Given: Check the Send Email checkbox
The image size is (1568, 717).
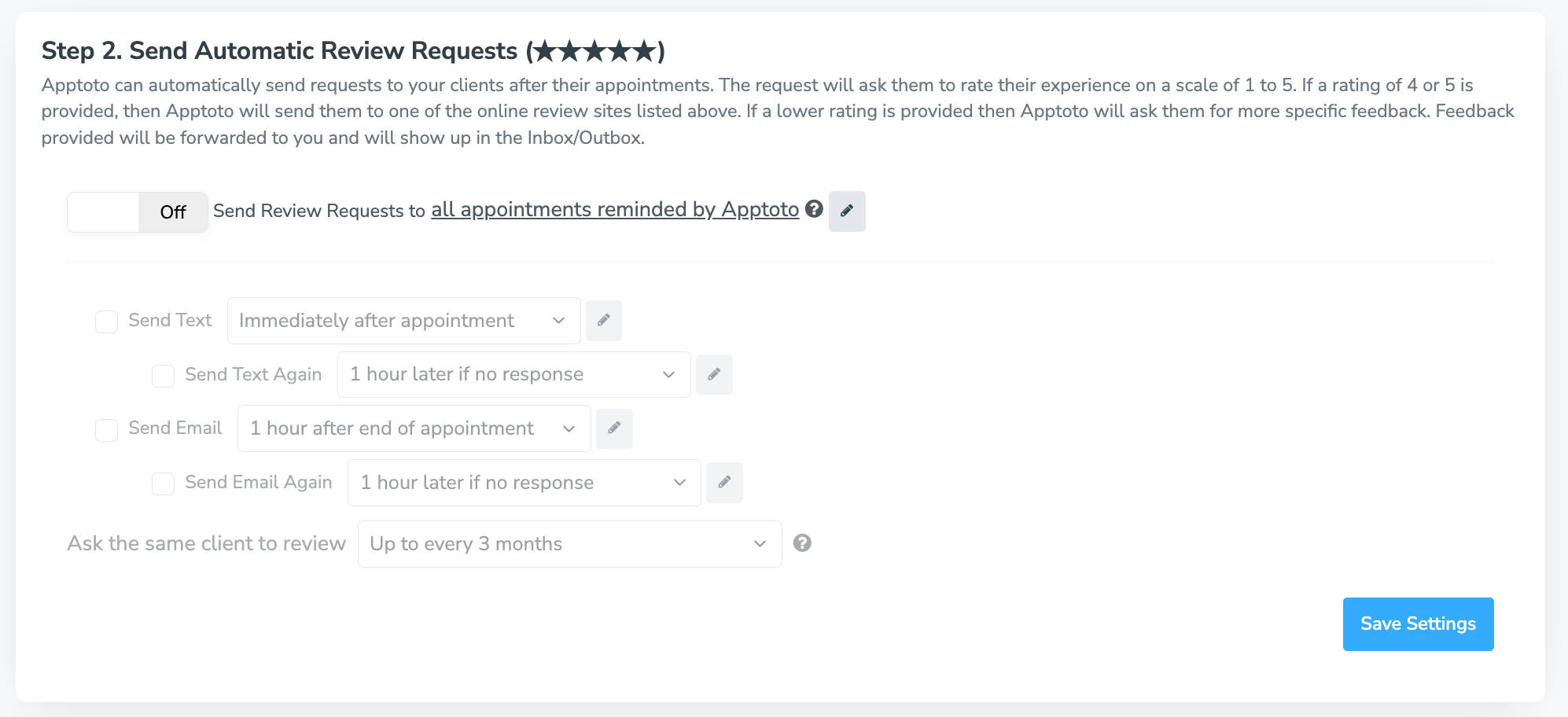Looking at the screenshot, I should click(x=107, y=430).
